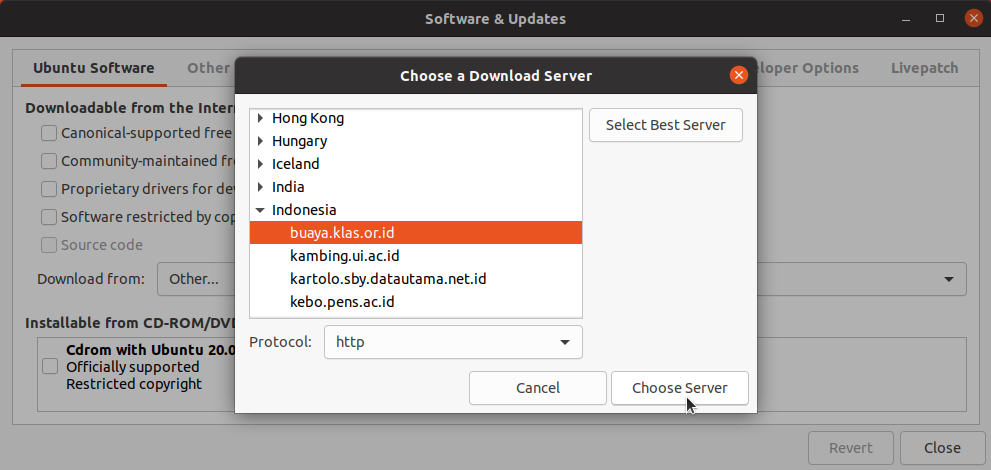This screenshot has width=991, height=470.
Task: Toggle Software restricted by copyright checkbox
Action: click(x=49, y=217)
